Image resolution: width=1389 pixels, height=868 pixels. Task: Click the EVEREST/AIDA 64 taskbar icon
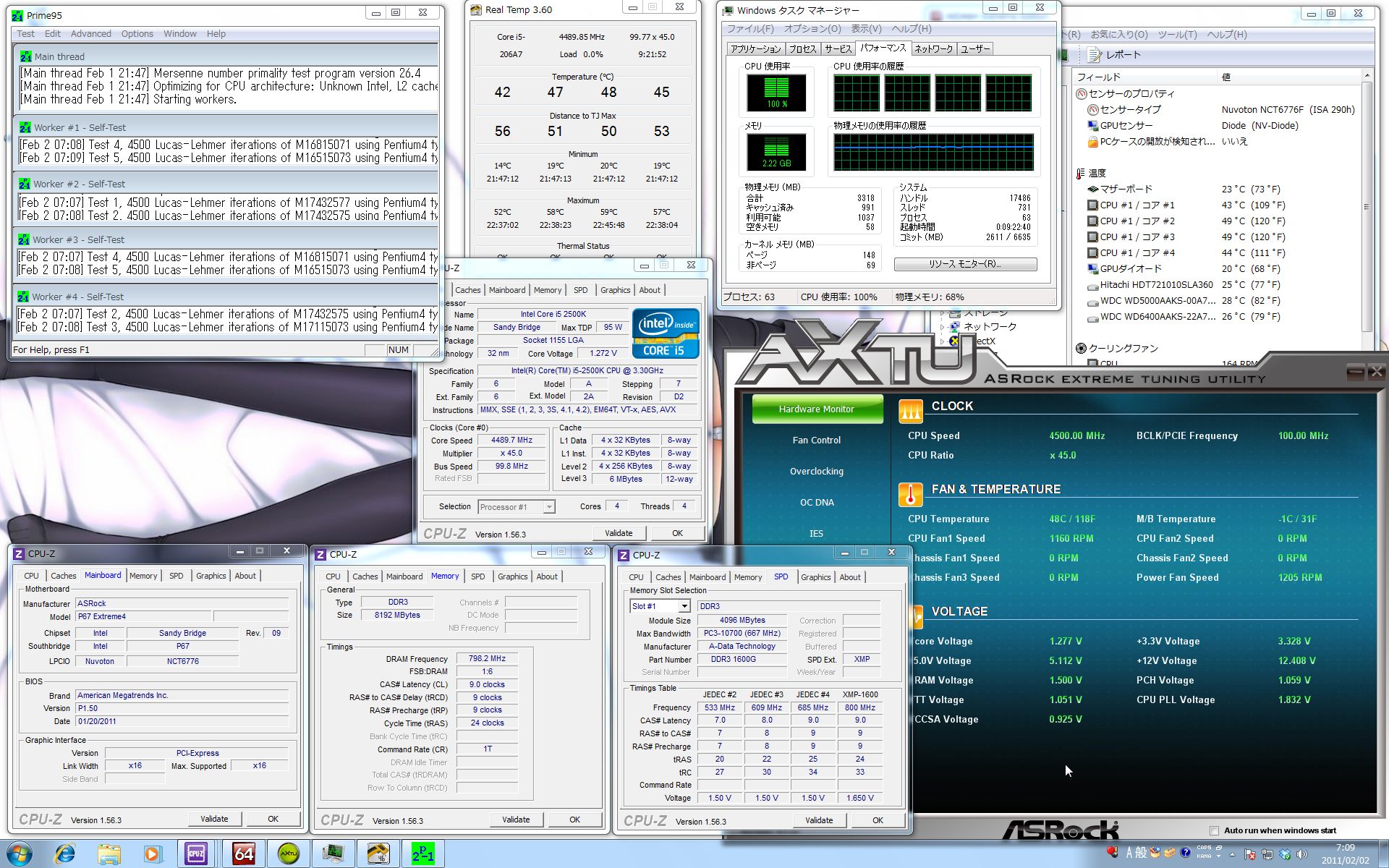click(x=244, y=854)
